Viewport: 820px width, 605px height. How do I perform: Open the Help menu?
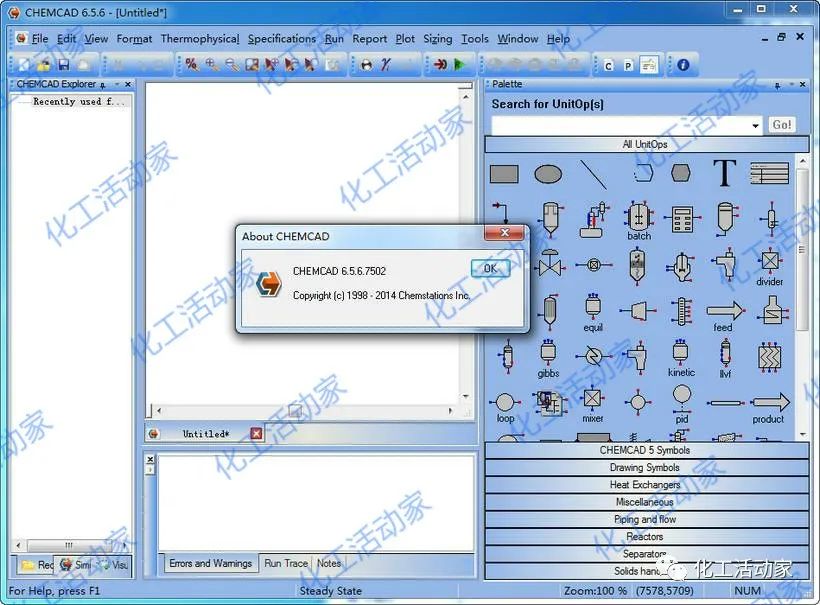click(x=559, y=39)
